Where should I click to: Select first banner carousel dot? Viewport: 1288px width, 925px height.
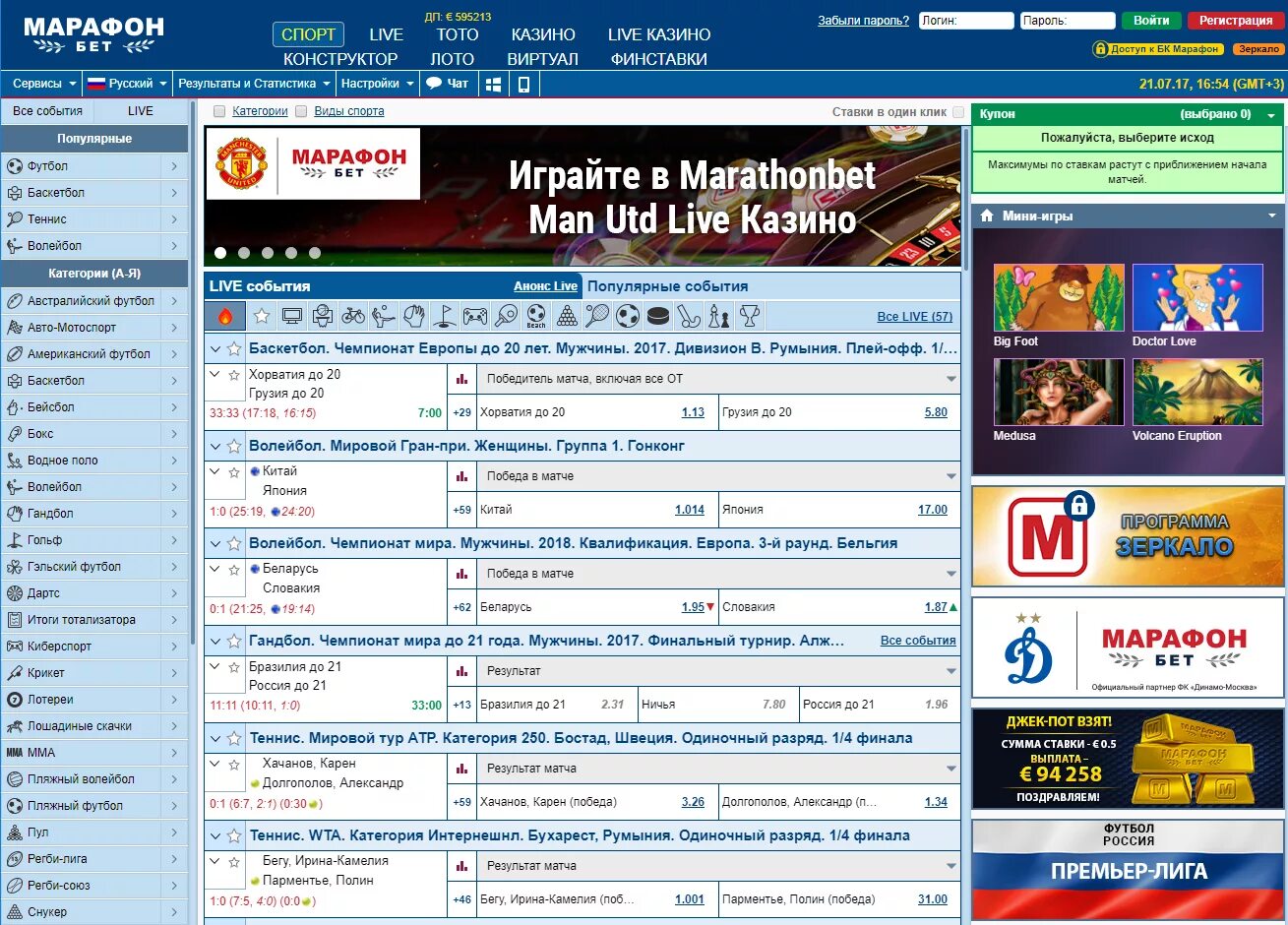pos(220,253)
